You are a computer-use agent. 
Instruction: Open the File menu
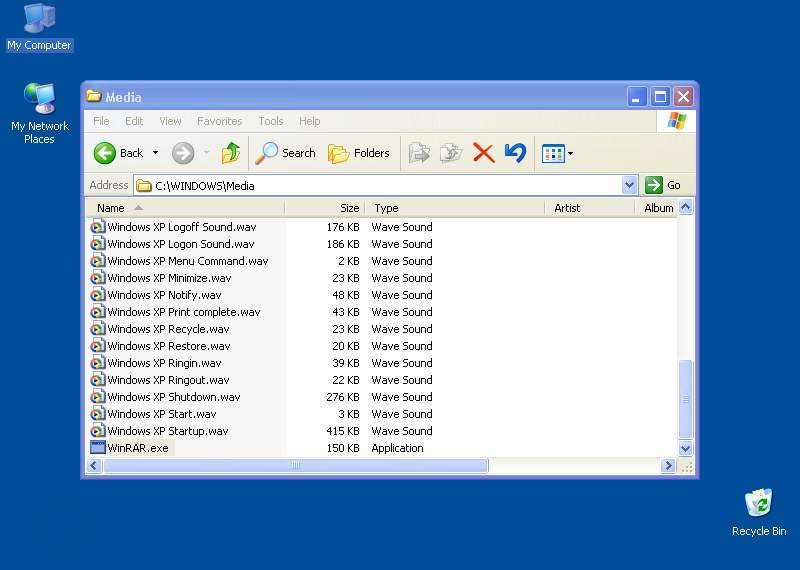click(101, 121)
